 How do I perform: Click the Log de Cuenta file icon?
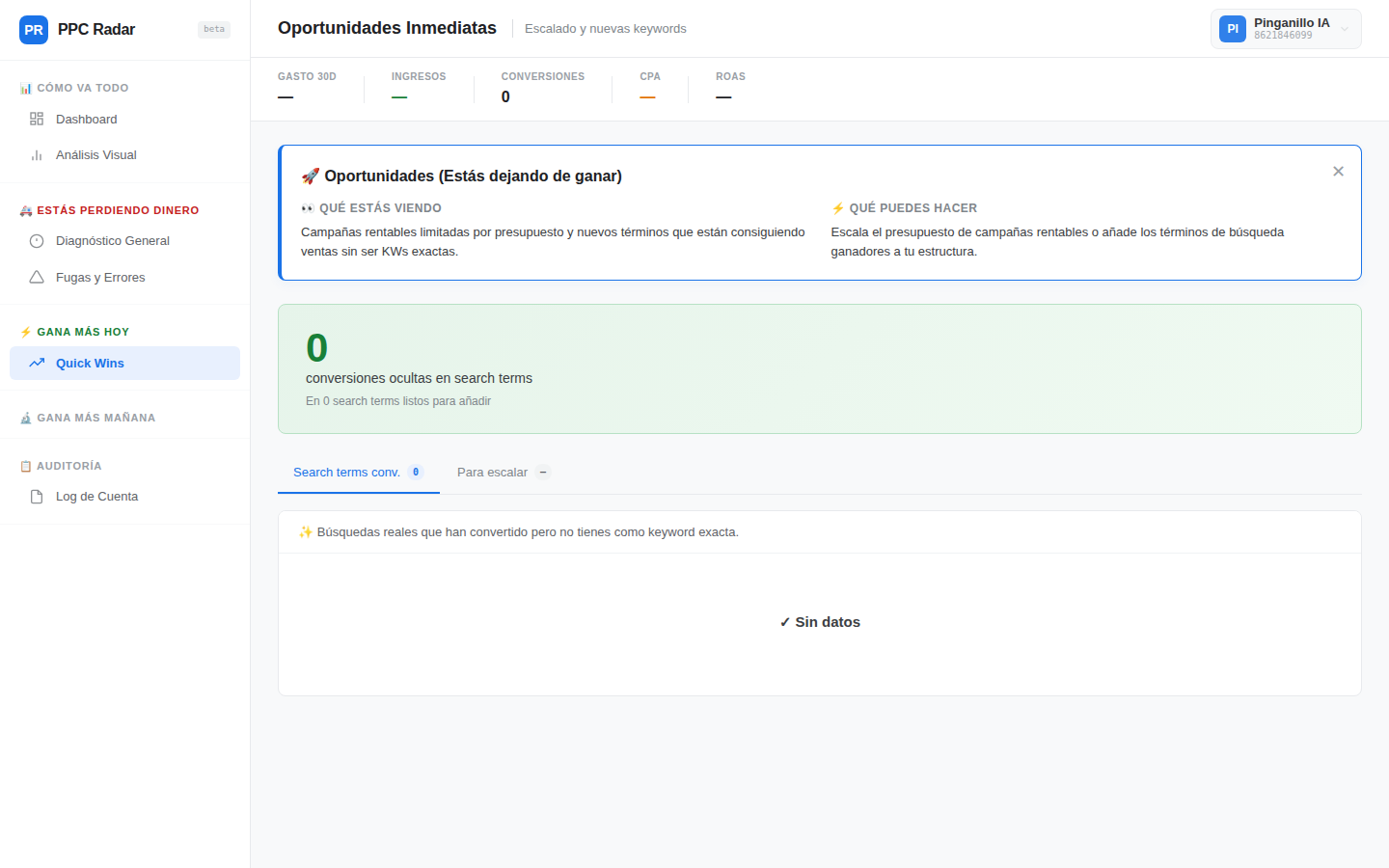37,497
